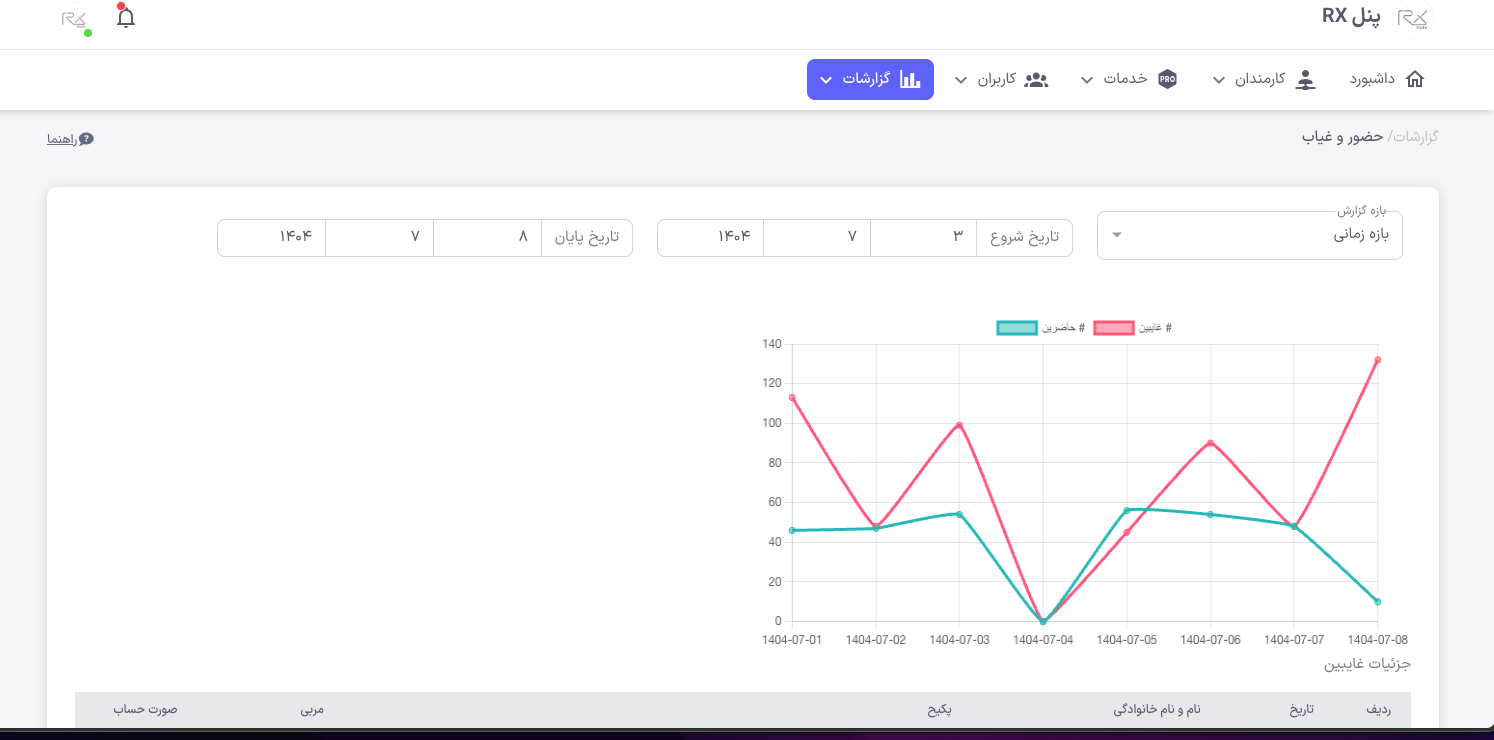This screenshot has height=740, width=1494.
Task: Open the بازه زمانی report range dropdown
Action: [1249, 234]
